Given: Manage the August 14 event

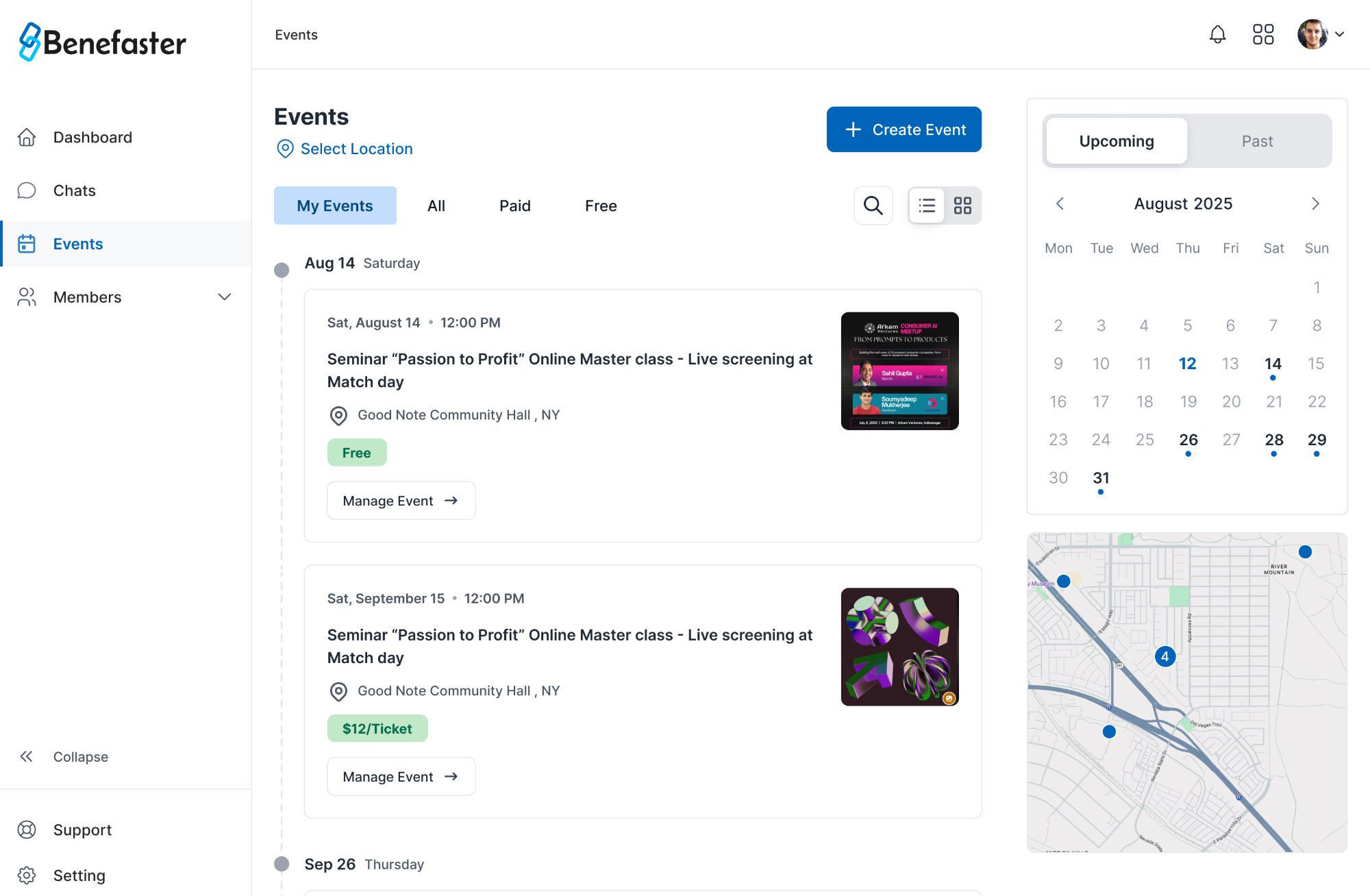Looking at the screenshot, I should (401, 501).
